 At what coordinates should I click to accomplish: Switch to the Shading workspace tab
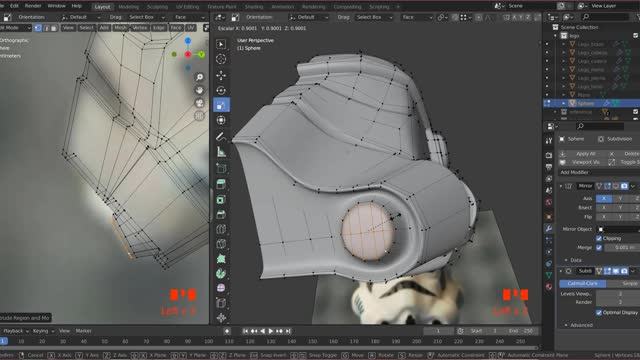[254, 7]
